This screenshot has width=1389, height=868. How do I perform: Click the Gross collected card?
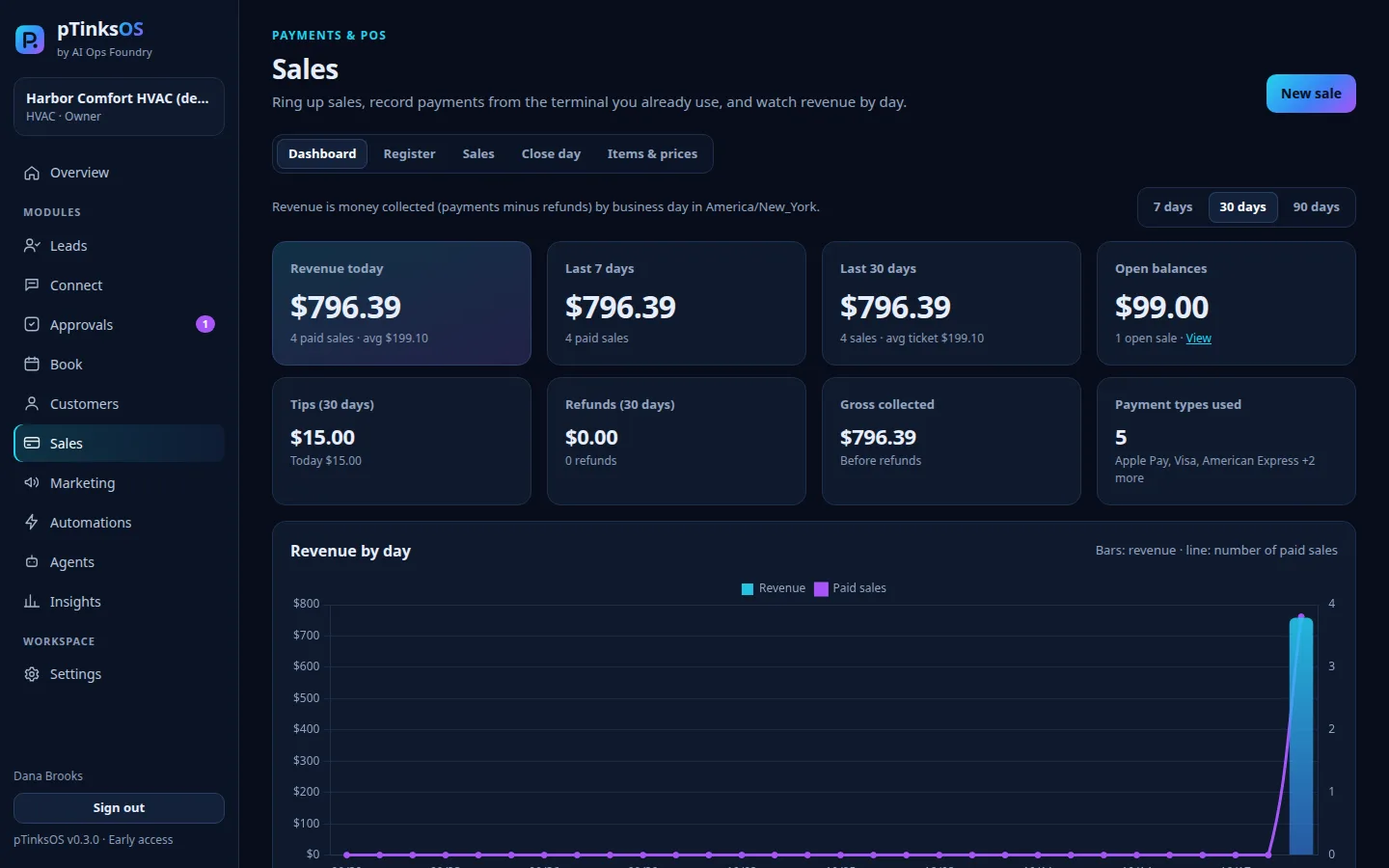[x=951, y=441]
